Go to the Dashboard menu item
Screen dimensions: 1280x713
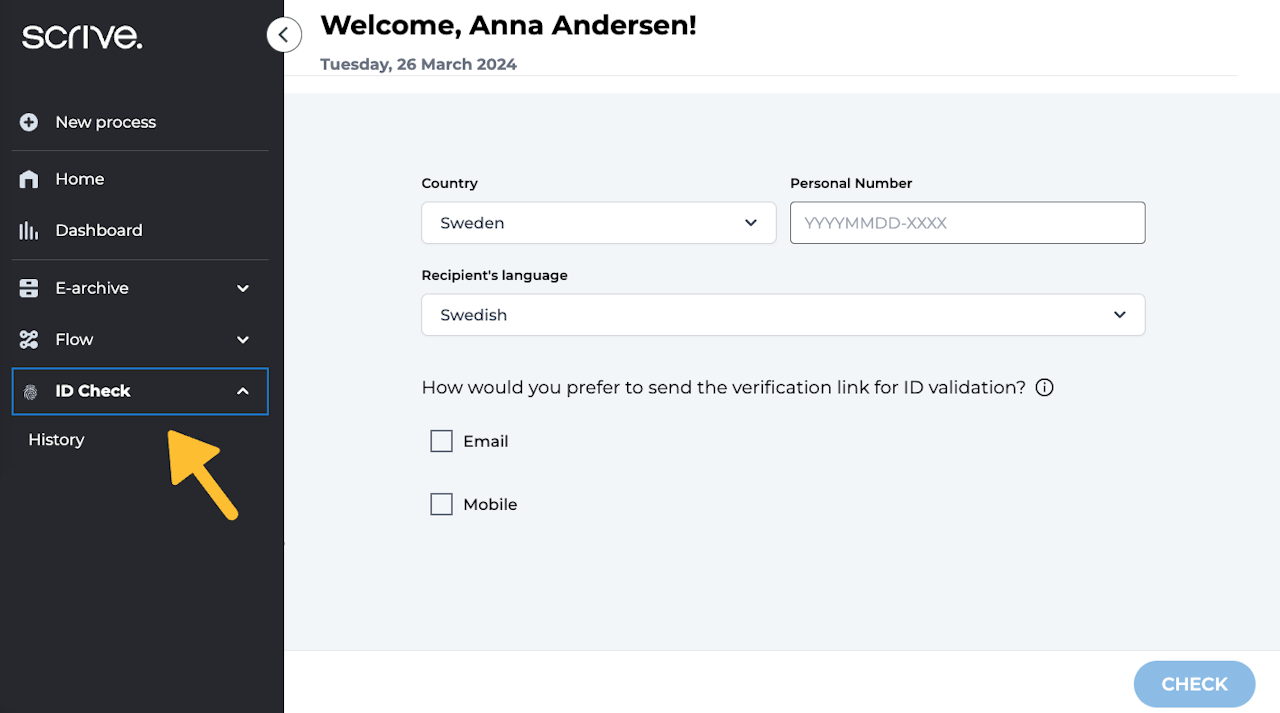click(98, 230)
